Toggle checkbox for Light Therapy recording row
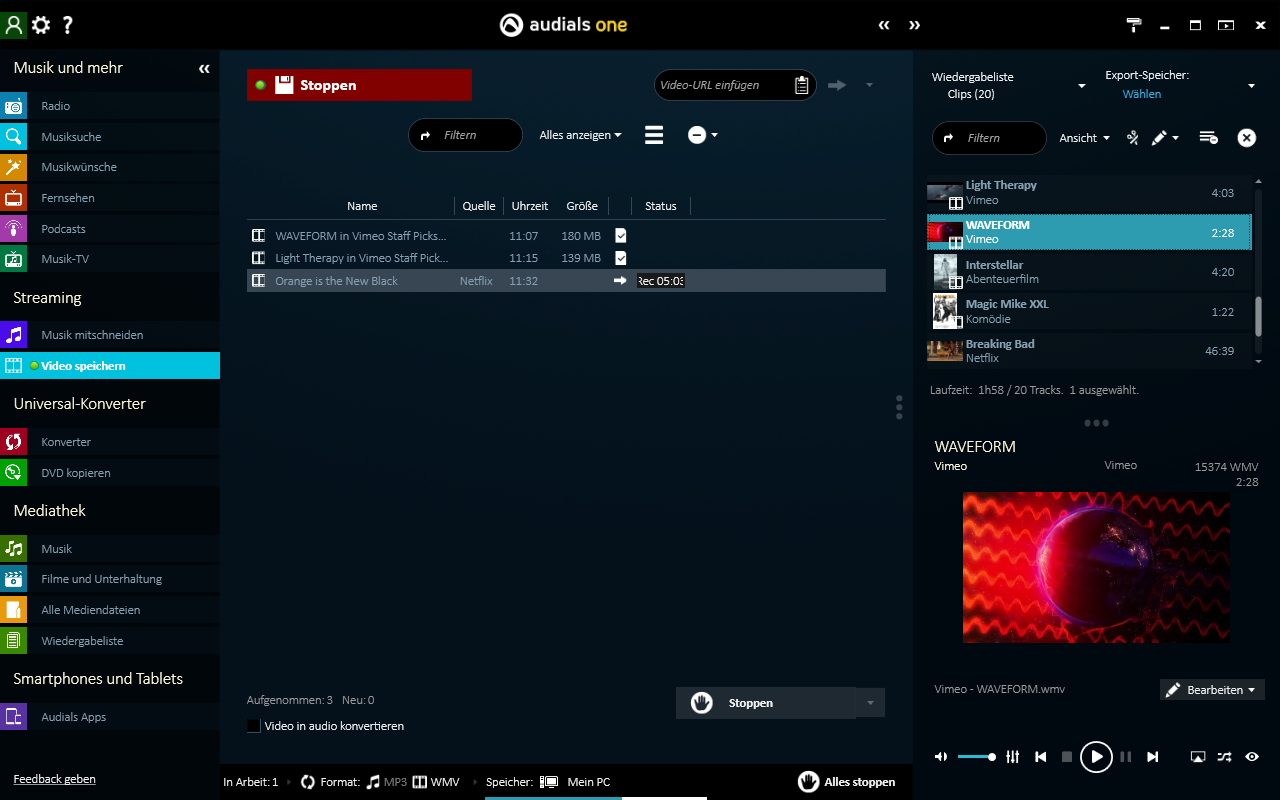 620,258
